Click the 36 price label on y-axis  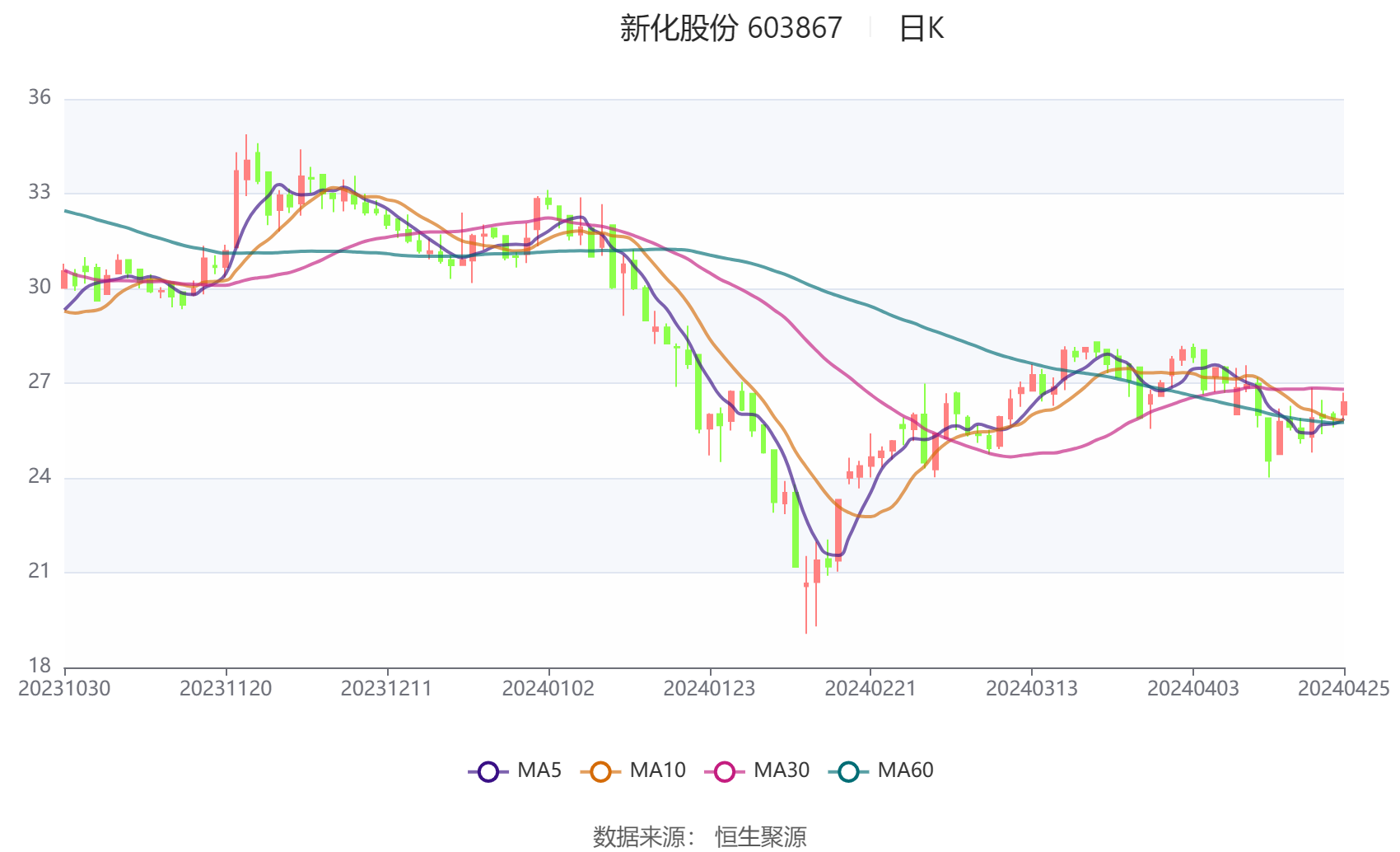[40, 98]
